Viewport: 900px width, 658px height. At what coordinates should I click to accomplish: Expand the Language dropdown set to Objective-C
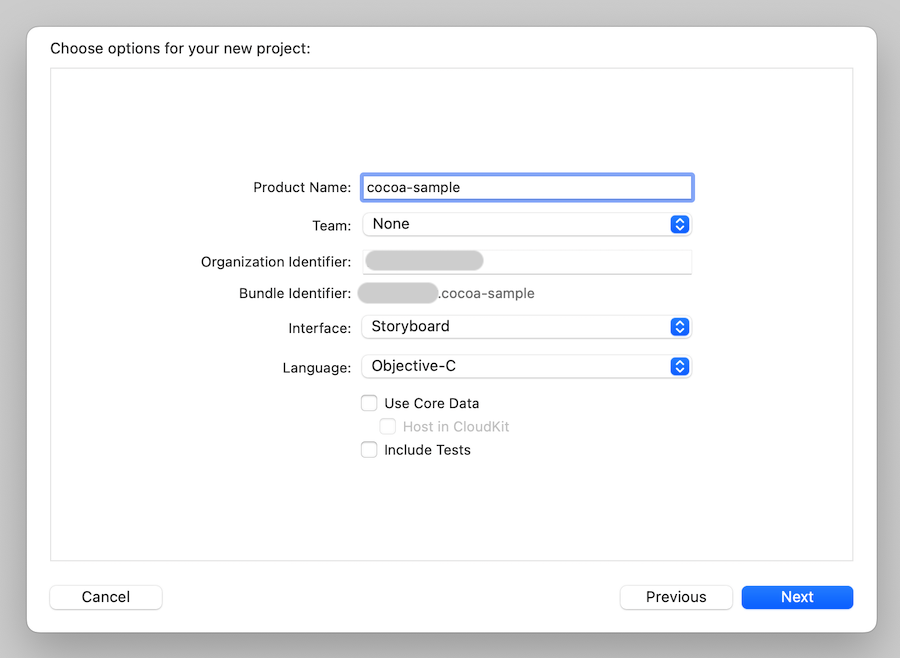(x=515, y=366)
